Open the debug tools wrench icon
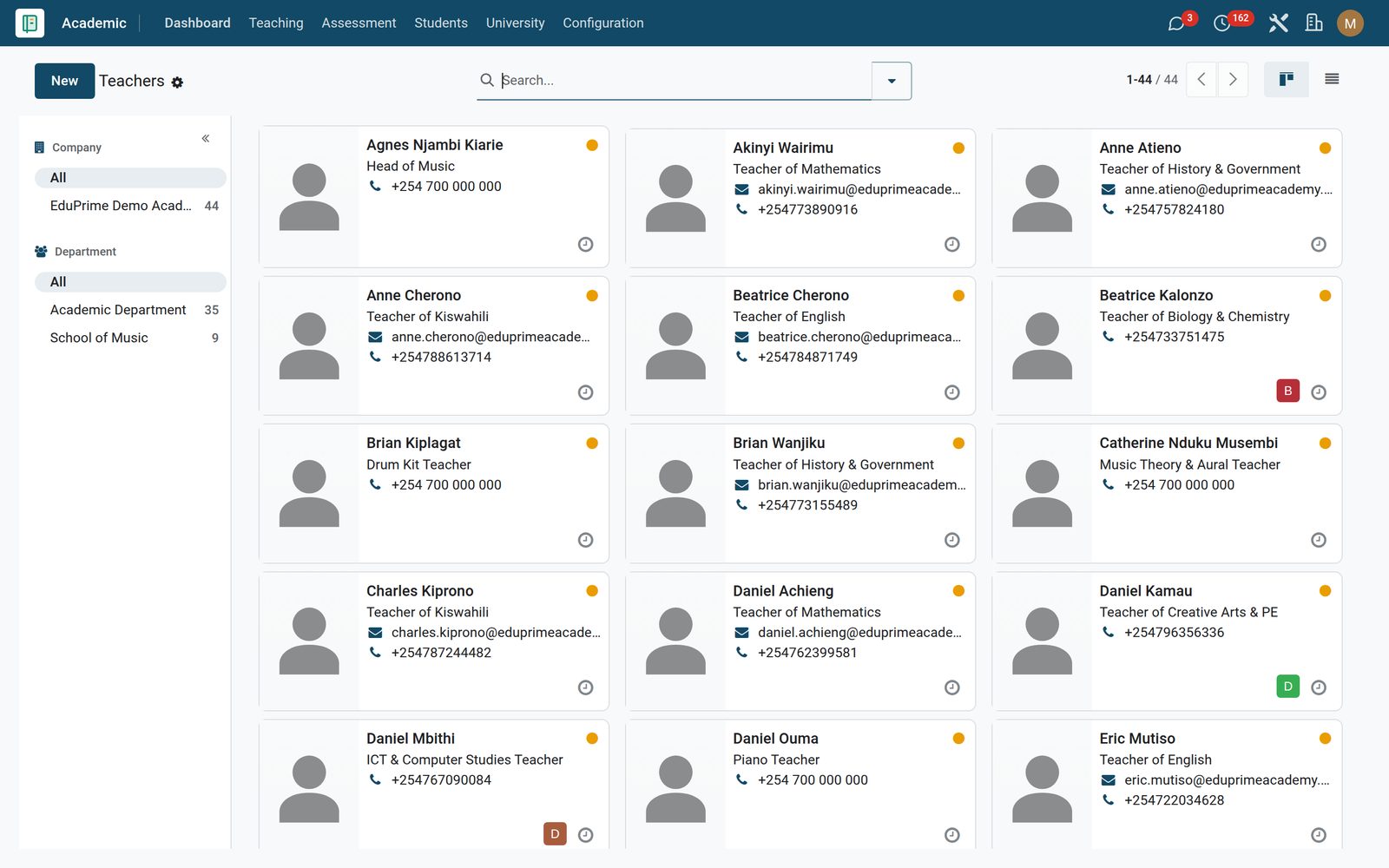This screenshot has height=868, width=1389. [1278, 23]
